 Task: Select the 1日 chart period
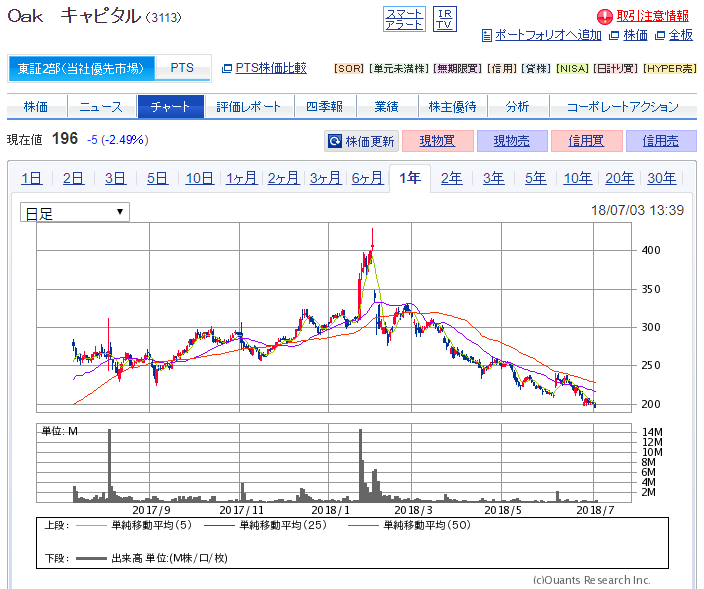pos(31,178)
